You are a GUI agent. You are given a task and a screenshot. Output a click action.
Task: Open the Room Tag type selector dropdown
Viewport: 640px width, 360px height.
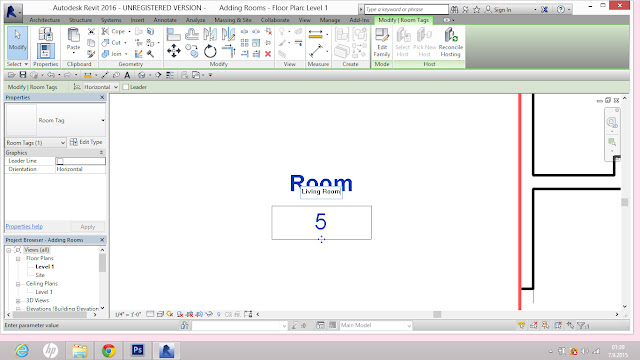(103, 120)
